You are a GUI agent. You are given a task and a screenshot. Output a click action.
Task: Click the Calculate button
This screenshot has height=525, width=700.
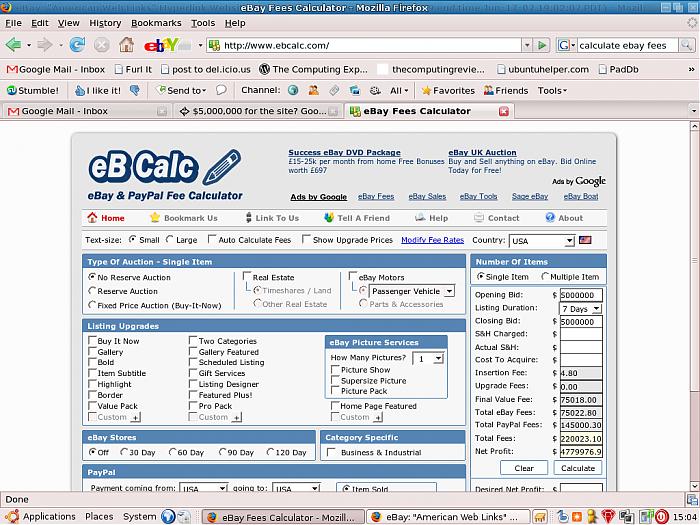coord(578,468)
